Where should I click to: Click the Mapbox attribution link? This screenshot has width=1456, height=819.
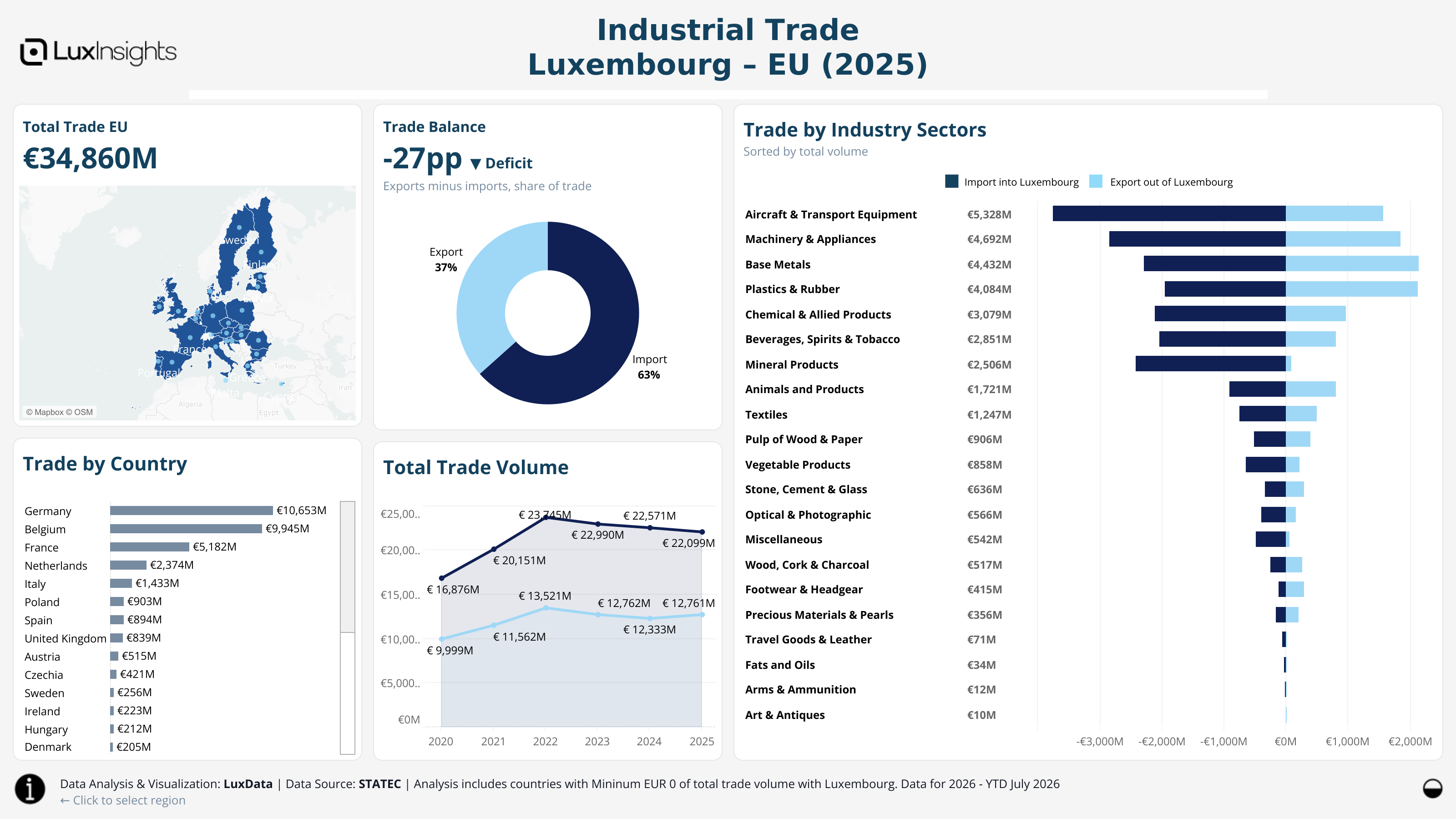(x=59, y=412)
